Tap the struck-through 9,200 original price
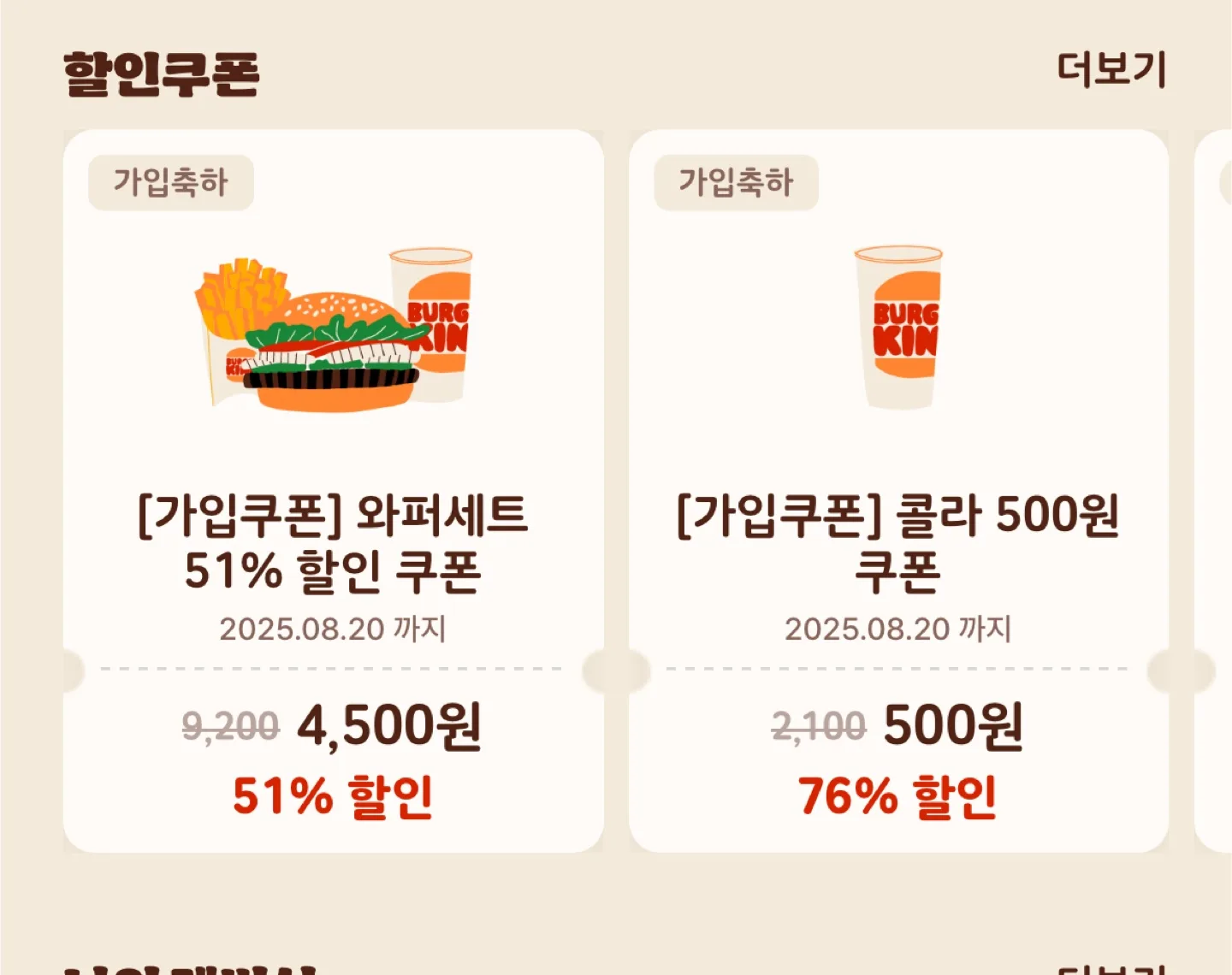 (231, 728)
